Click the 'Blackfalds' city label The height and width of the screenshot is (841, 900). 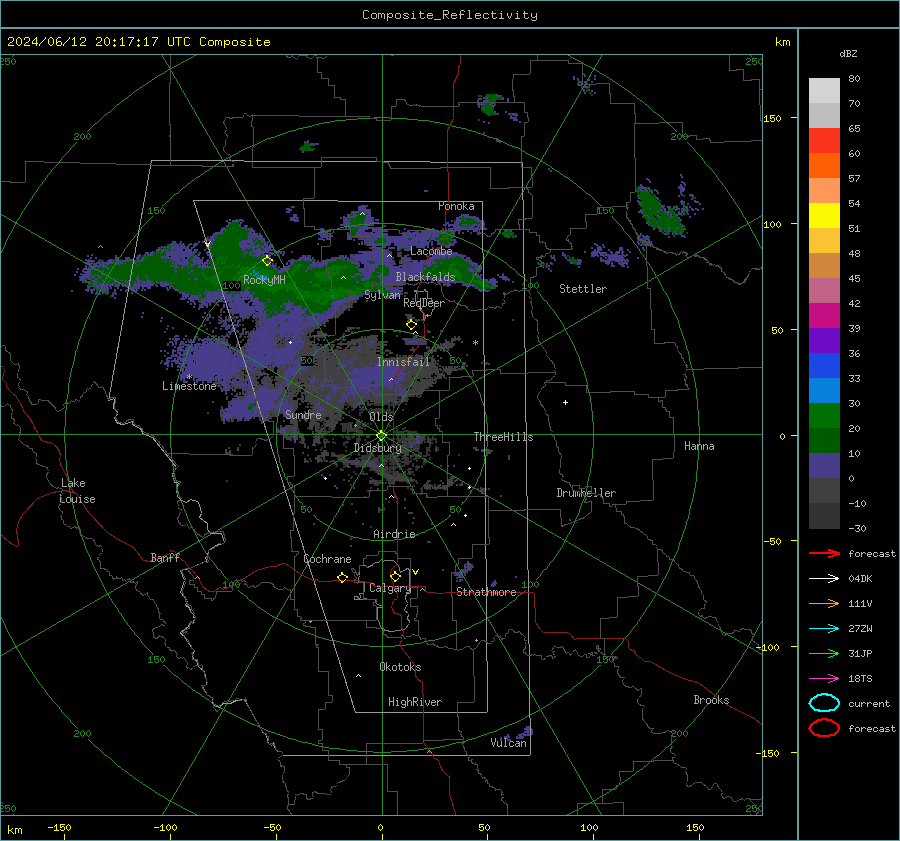coord(425,277)
